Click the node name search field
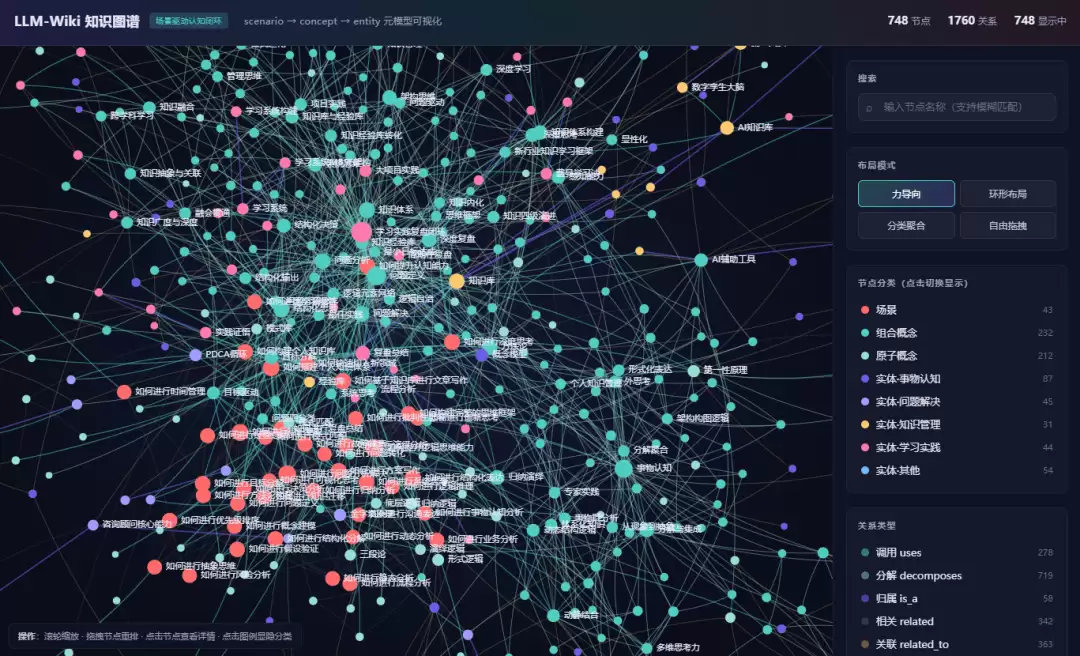The height and width of the screenshot is (656, 1080). click(x=957, y=107)
